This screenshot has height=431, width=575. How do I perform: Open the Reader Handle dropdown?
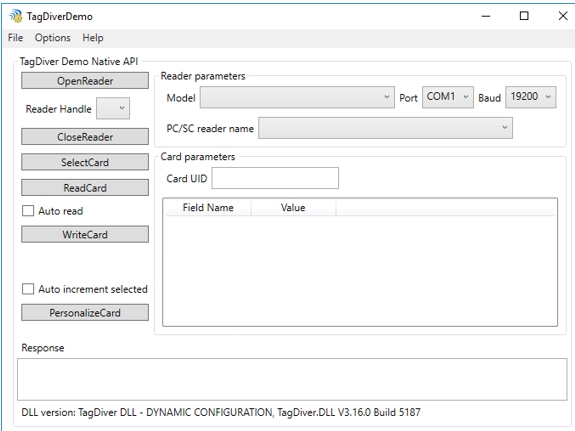113,108
